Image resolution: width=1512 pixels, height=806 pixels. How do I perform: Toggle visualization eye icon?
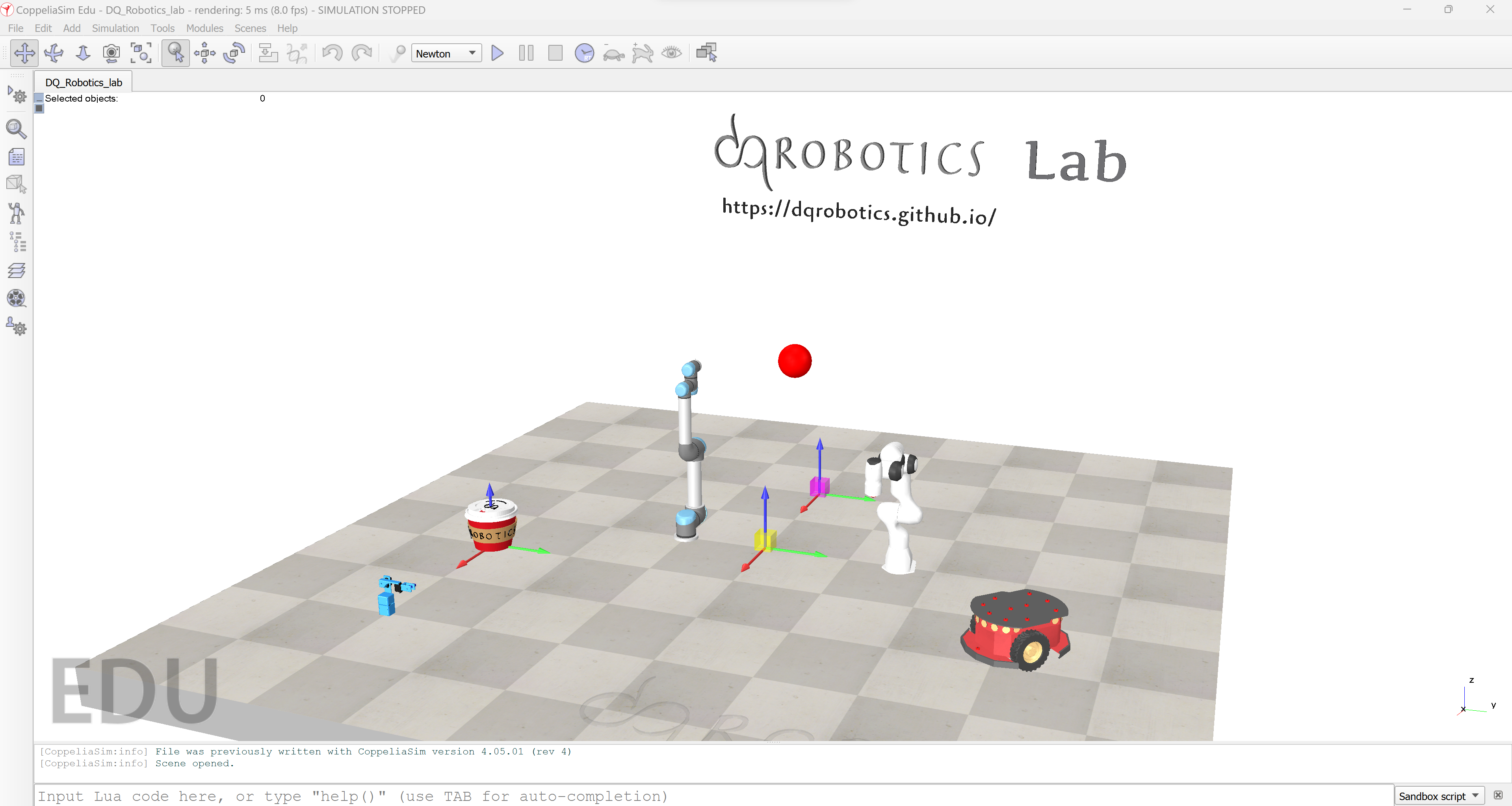(671, 54)
